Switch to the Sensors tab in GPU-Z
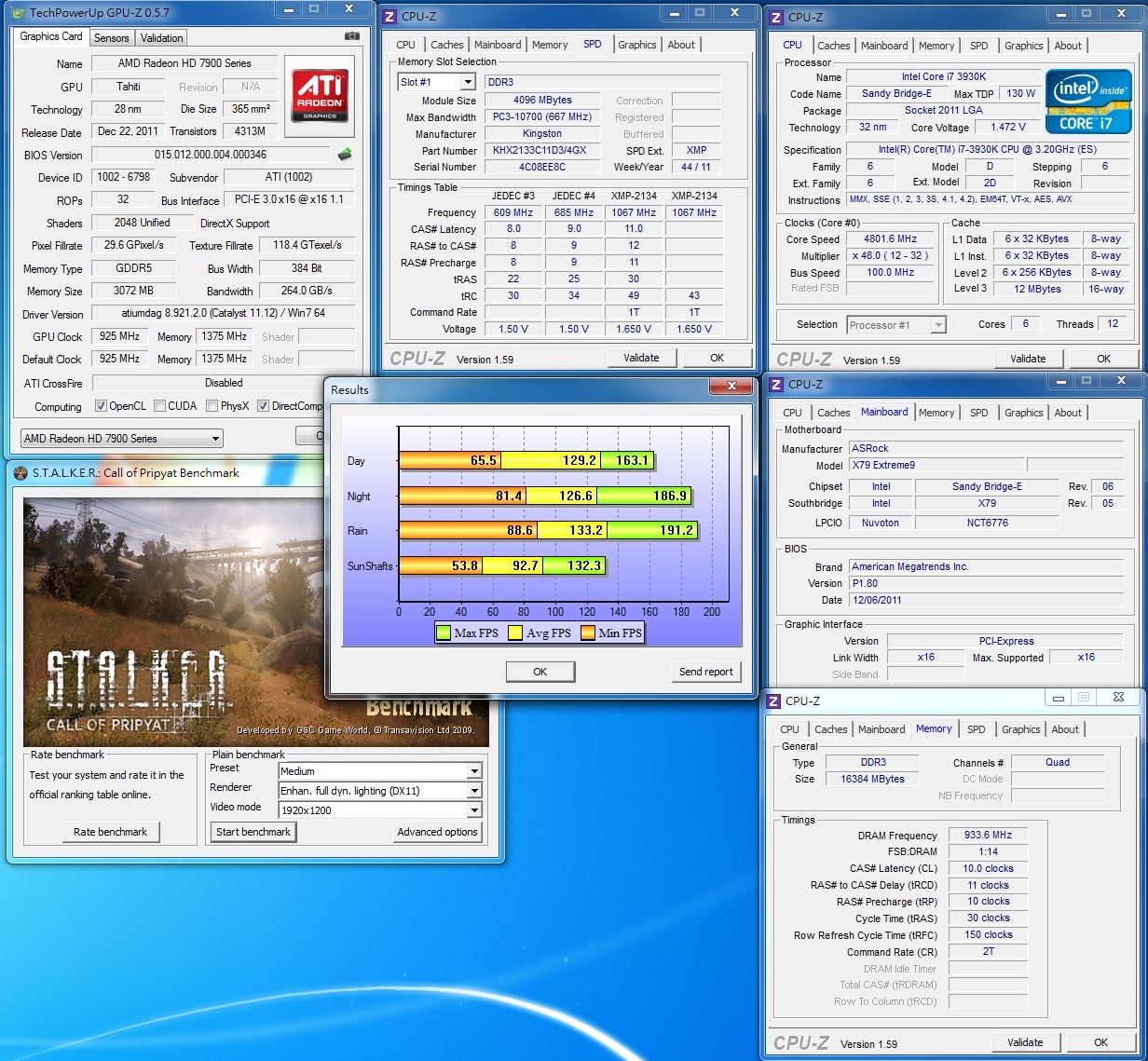Viewport: 1148px width, 1061px height. coord(112,38)
